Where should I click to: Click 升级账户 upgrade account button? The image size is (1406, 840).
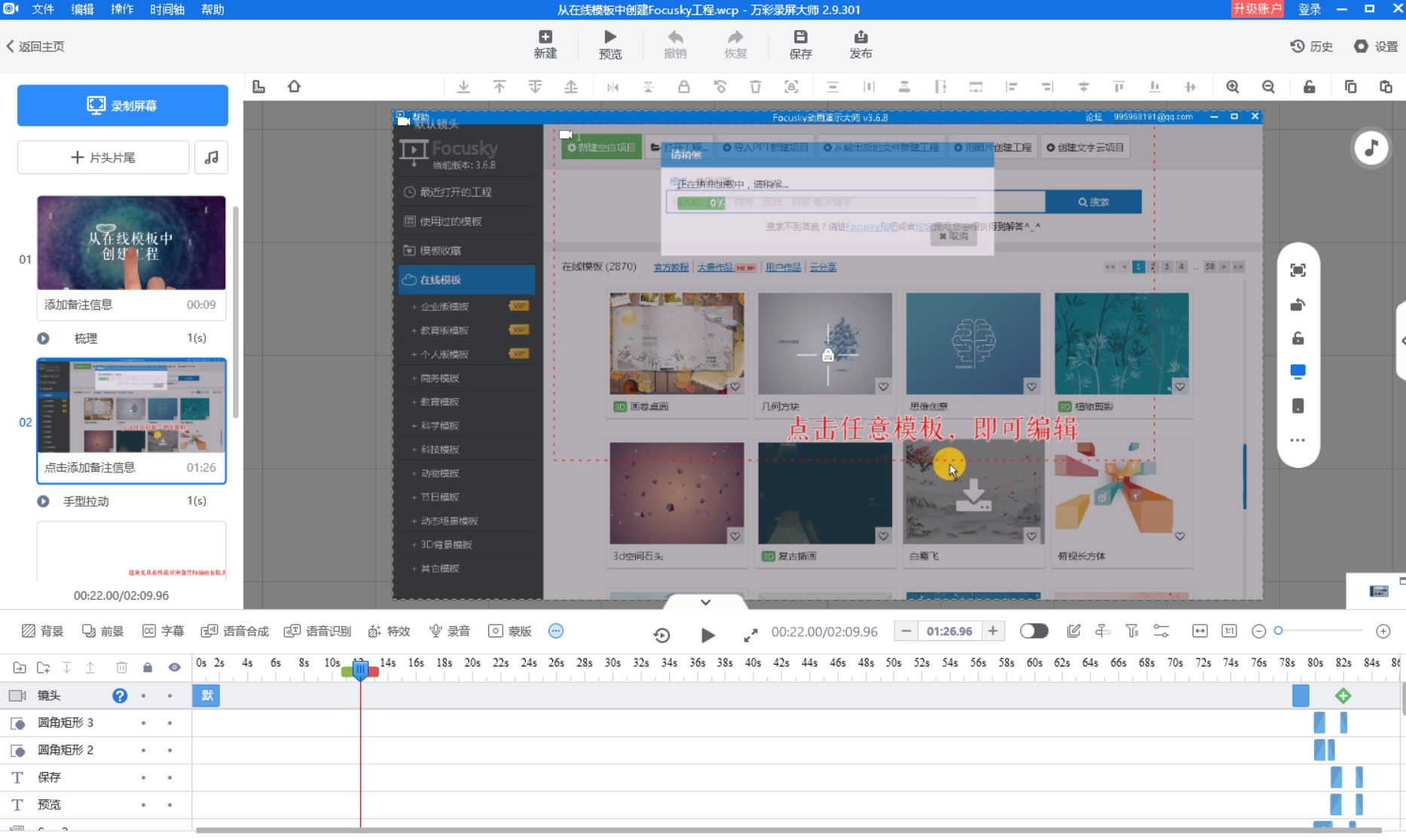tap(1257, 9)
